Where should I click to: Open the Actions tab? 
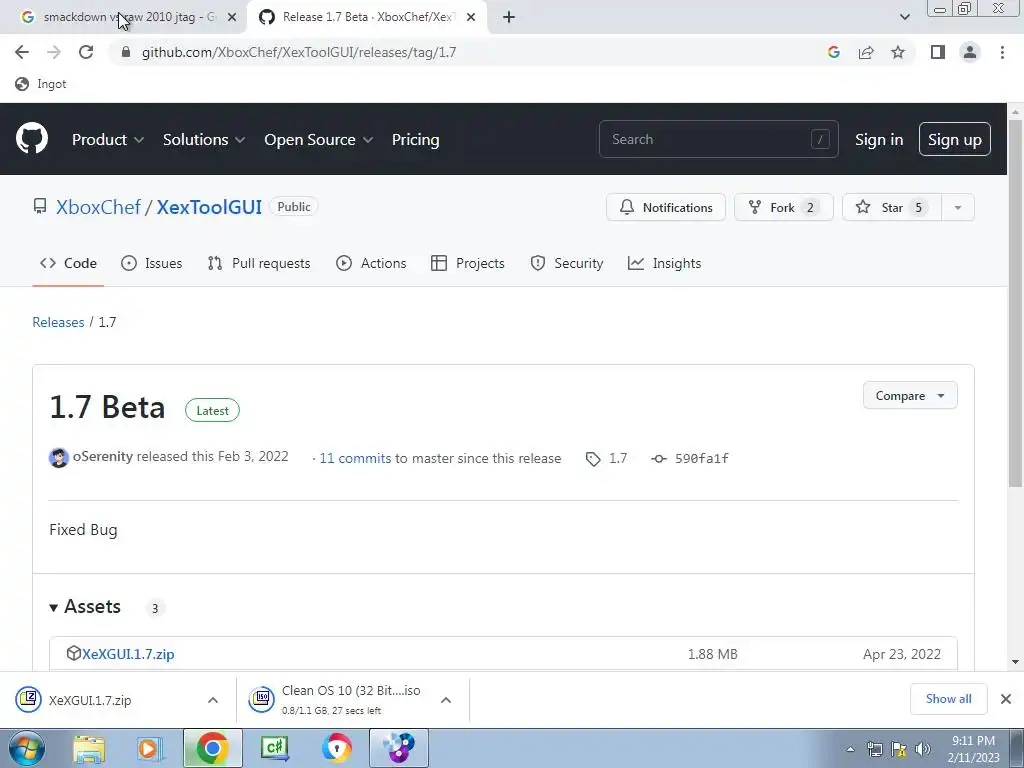[x=371, y=263]
